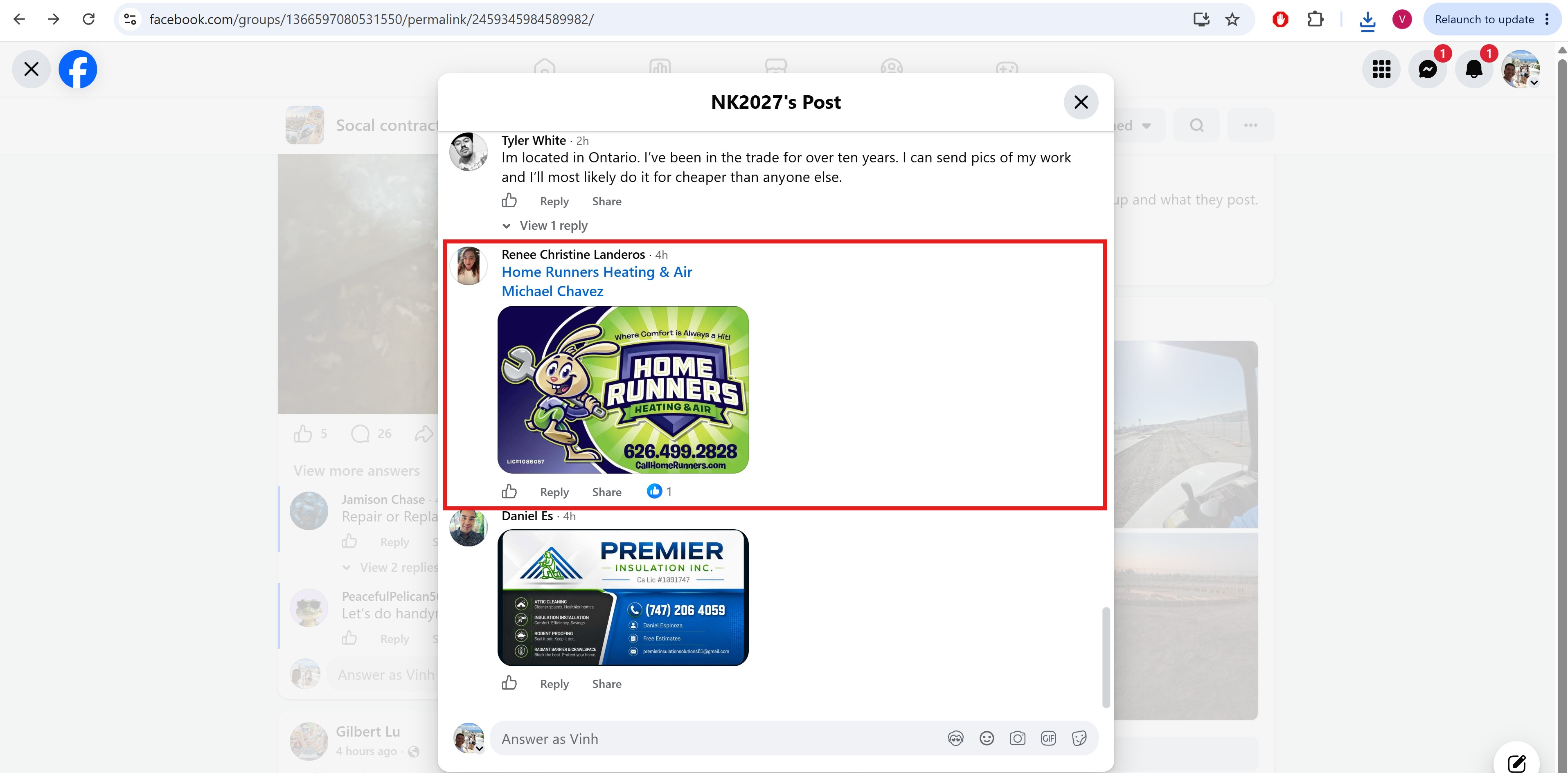Open the Premier Insulation card image

623,598
